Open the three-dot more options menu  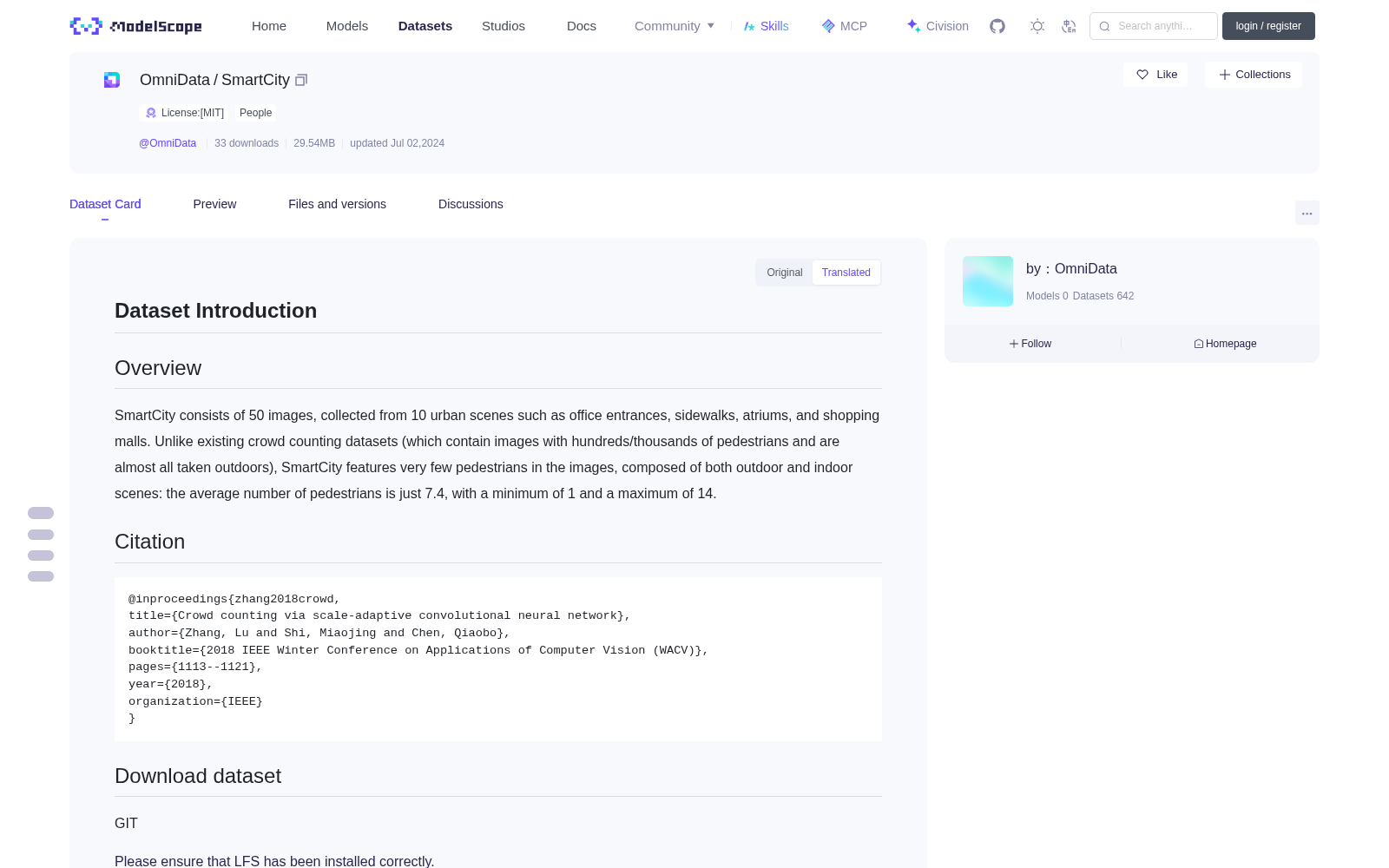point(1307,213)
